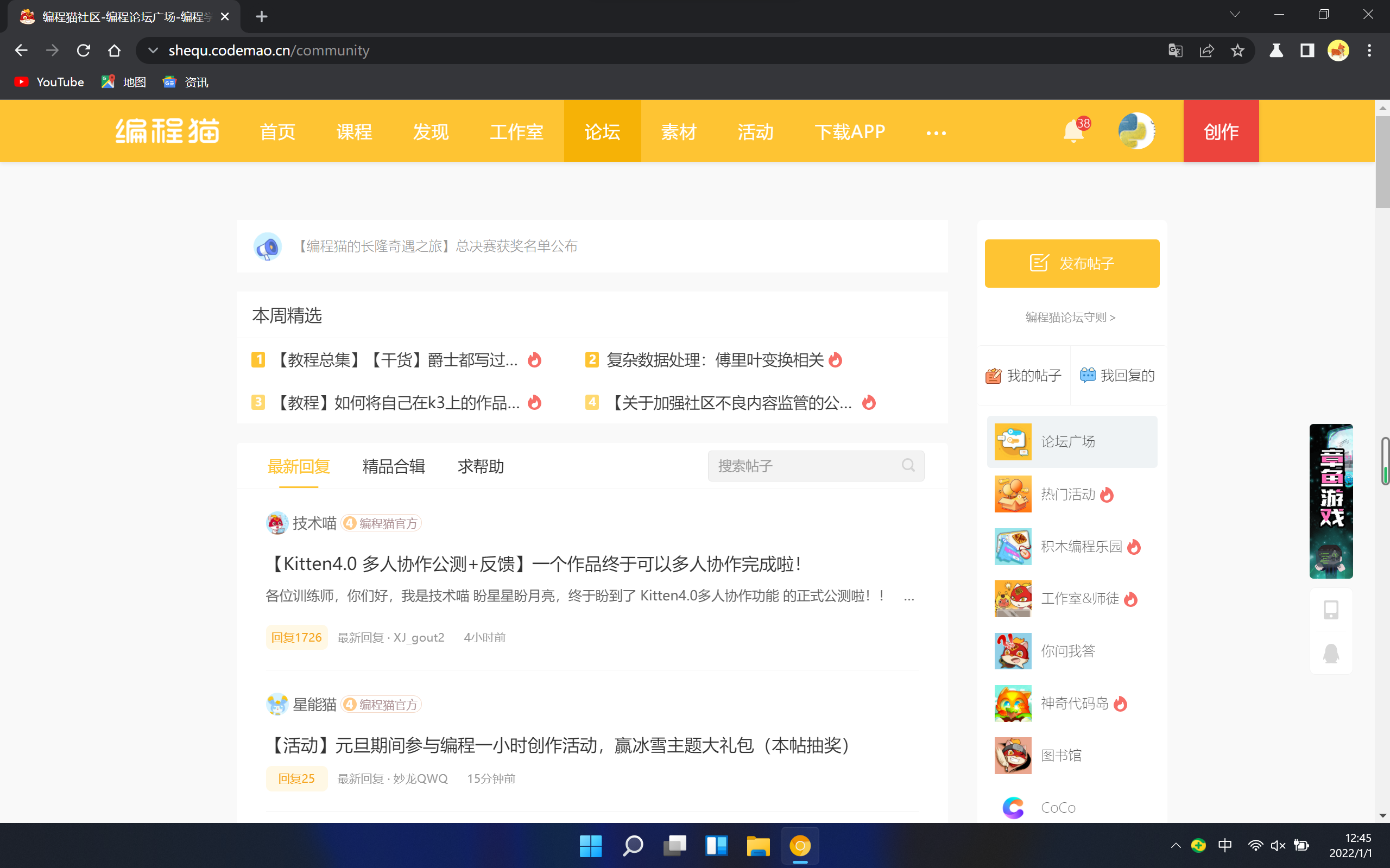
Task: Open 地图 bookmark
Action: [x=123, y=82]
